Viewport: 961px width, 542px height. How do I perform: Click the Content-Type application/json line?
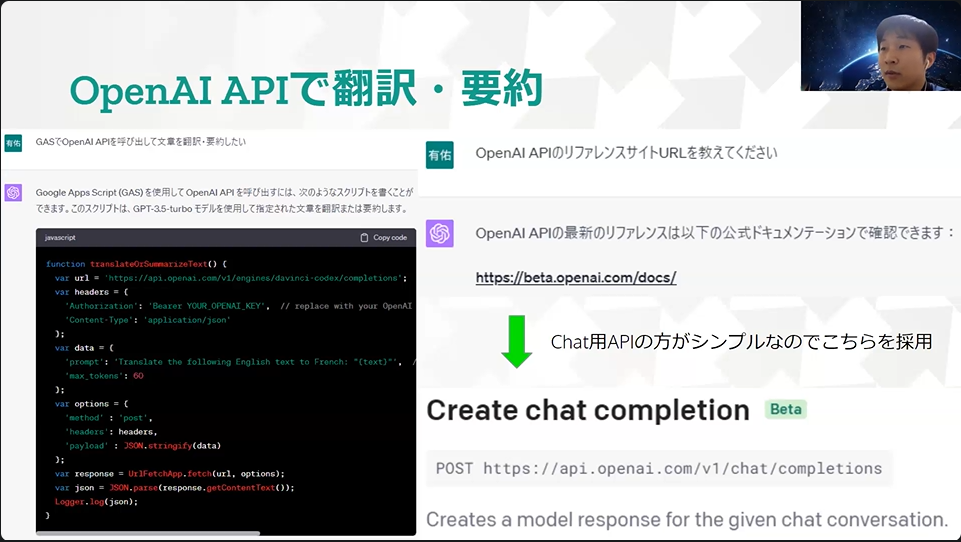click(x=148, y=320)
